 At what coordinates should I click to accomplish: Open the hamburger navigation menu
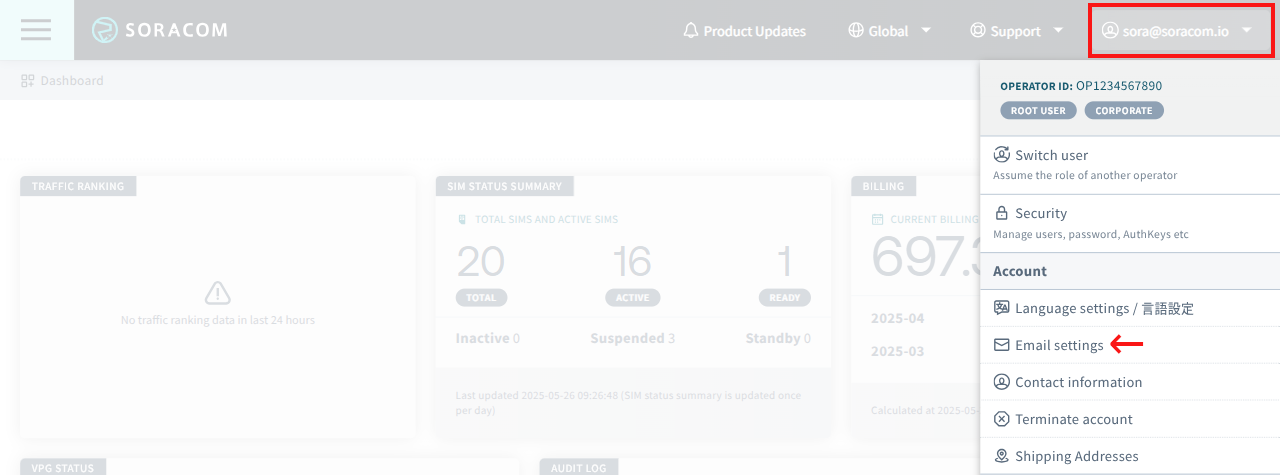36,30
